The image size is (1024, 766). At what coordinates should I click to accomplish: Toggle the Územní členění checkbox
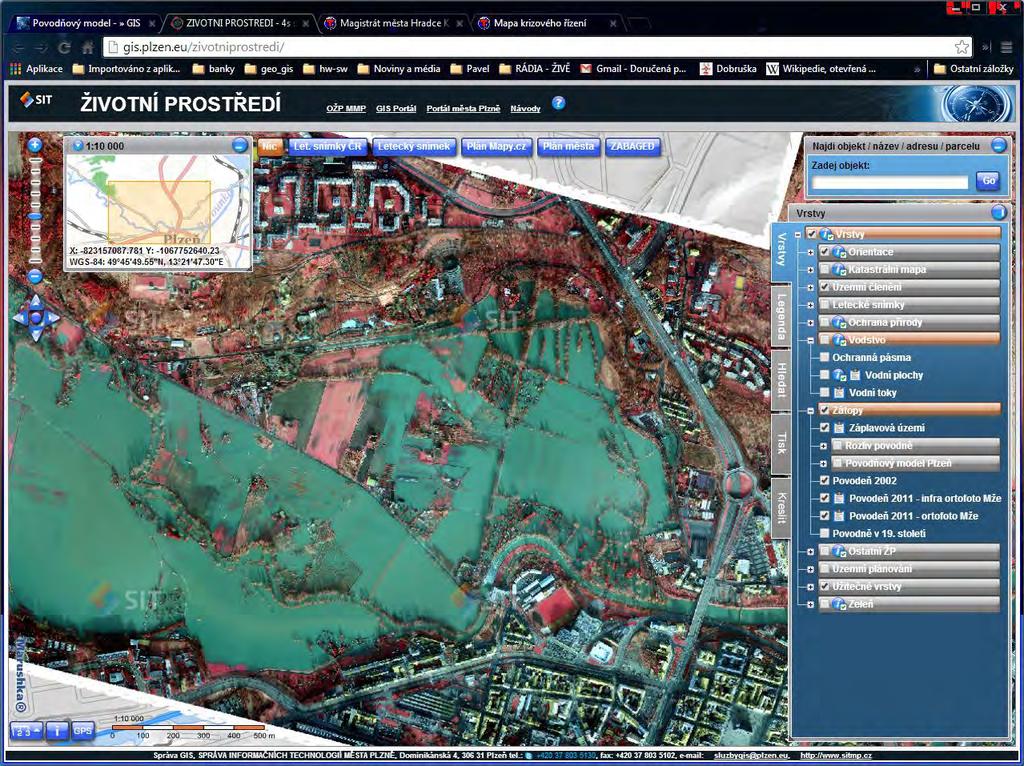(x=825, y=287)
